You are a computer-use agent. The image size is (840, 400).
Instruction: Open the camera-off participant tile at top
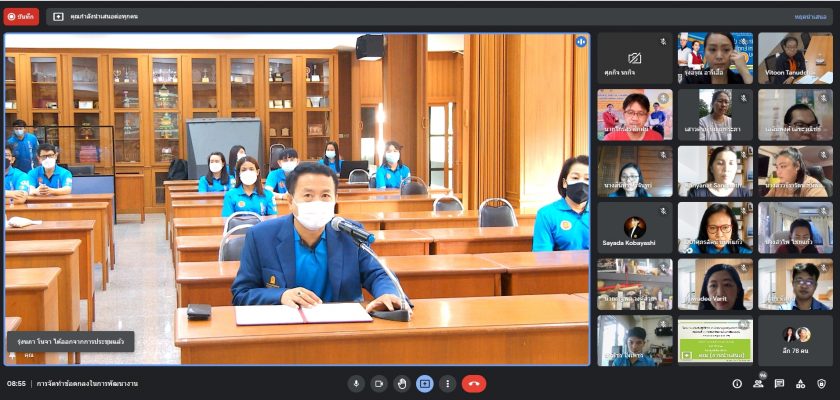(x=635, y=58)
